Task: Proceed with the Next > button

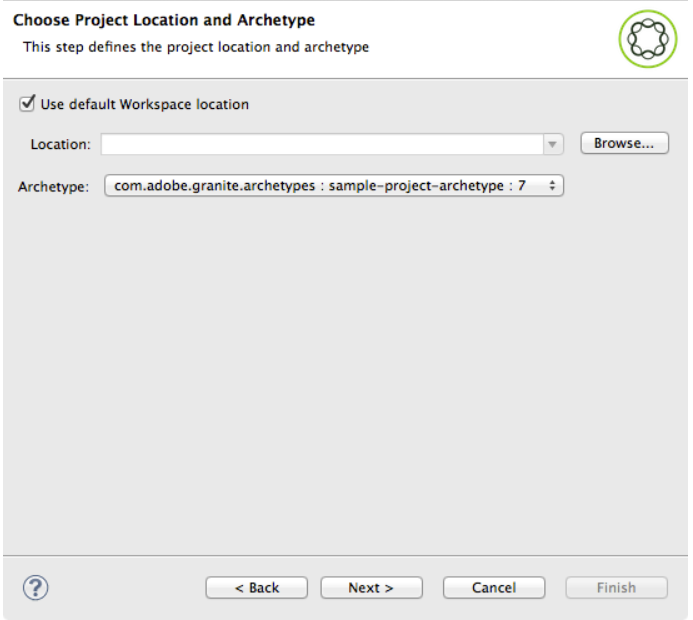Action: pos(371,588)
